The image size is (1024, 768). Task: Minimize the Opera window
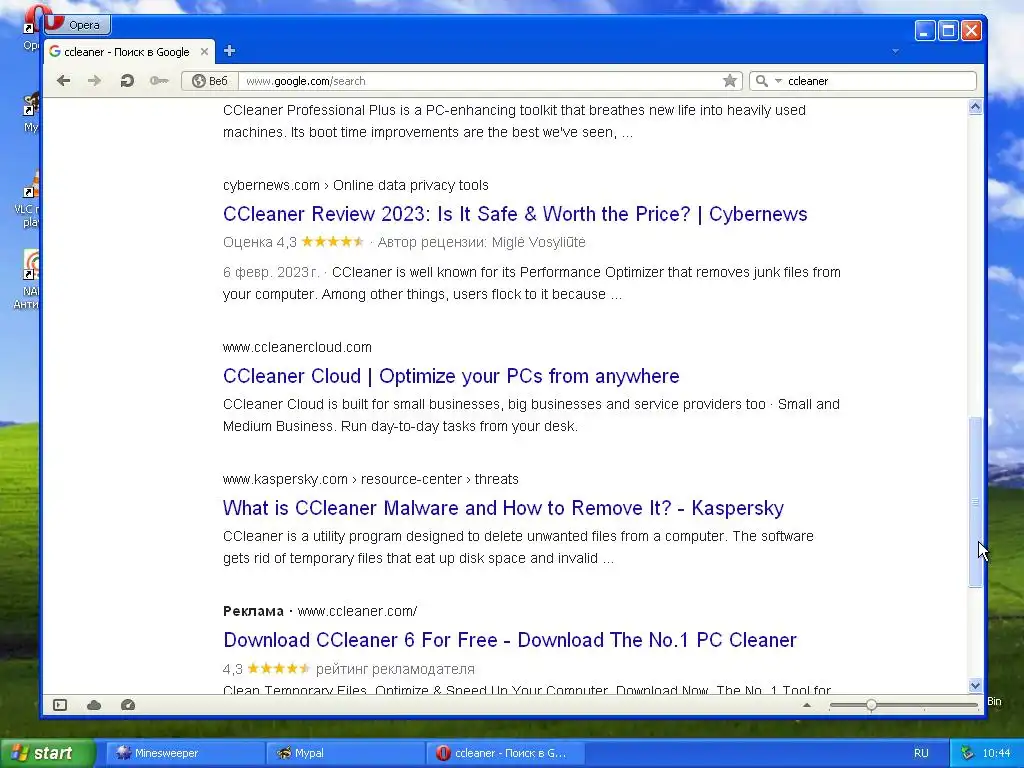pos(925,31)
